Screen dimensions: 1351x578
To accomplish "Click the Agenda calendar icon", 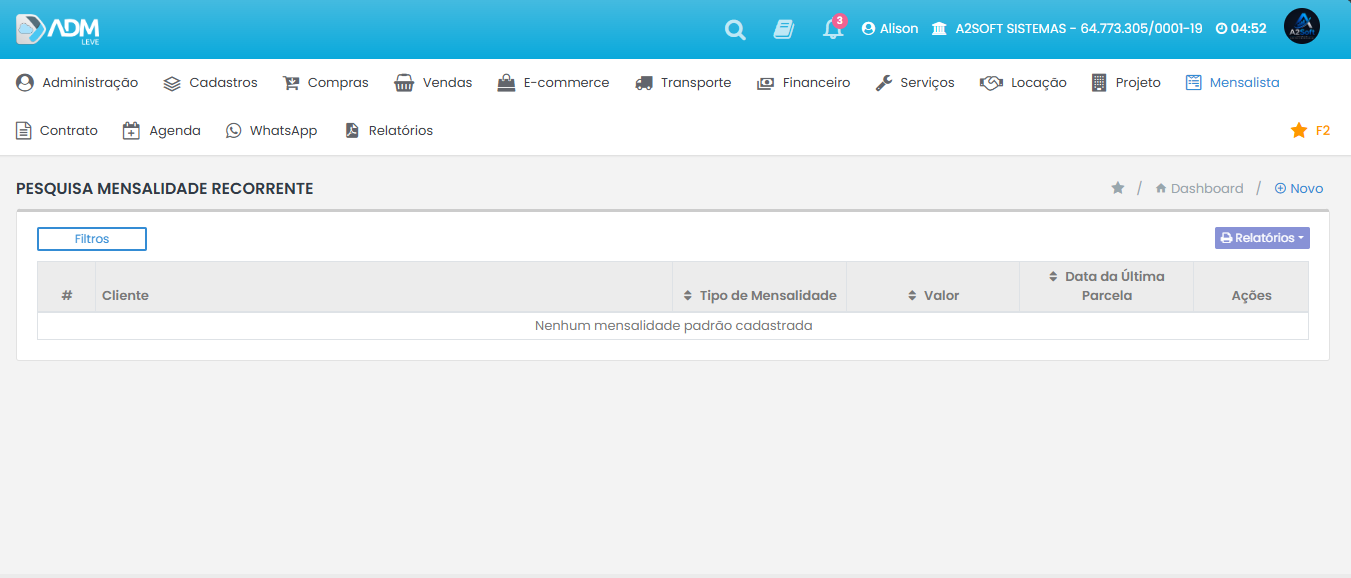I will point(131,130).
